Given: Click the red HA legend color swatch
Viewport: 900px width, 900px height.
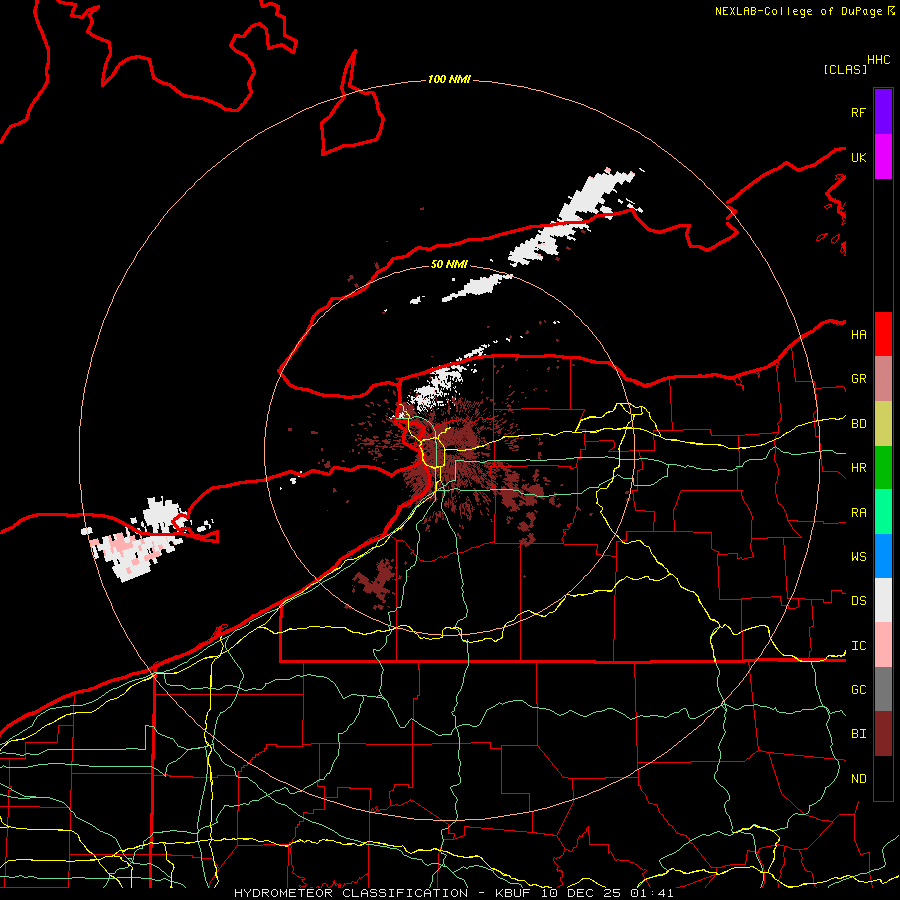Looking at the screenshot, I should 883,334.
